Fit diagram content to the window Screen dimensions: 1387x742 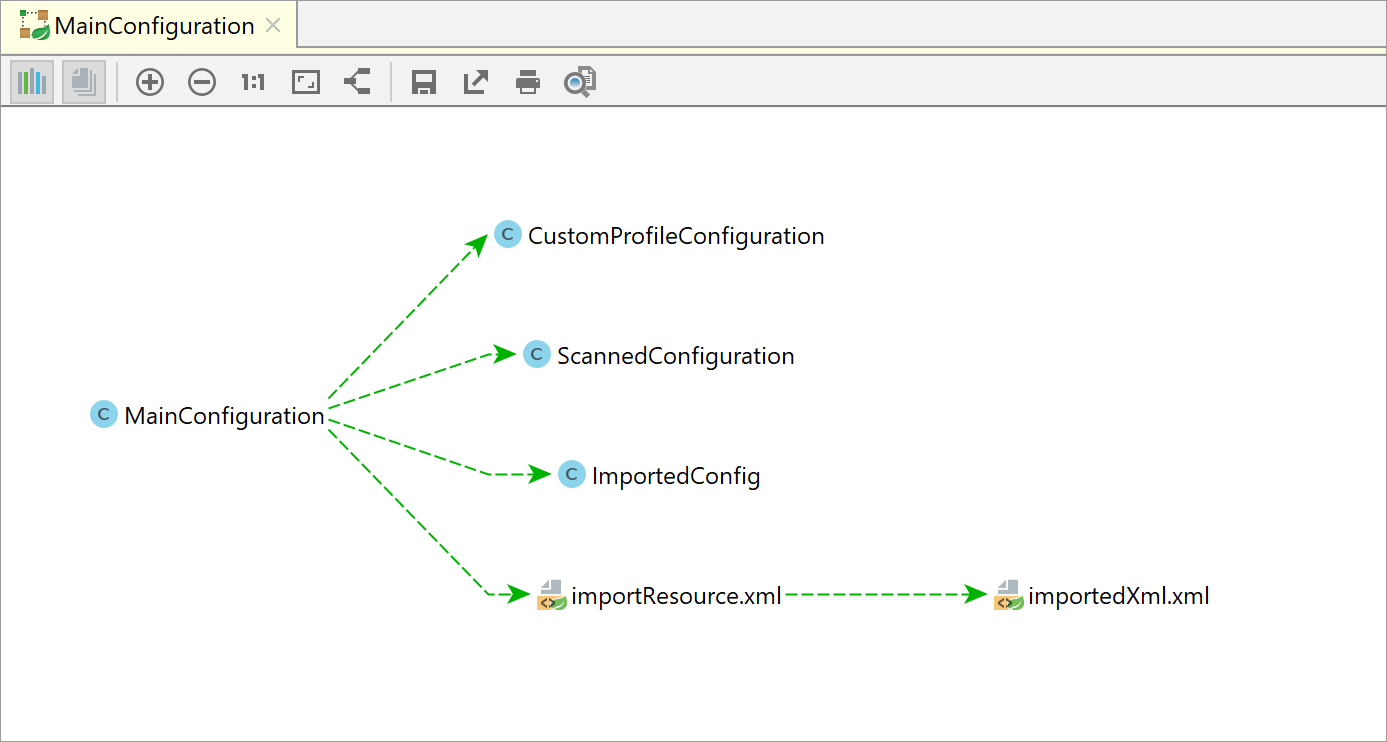[305, 82]
